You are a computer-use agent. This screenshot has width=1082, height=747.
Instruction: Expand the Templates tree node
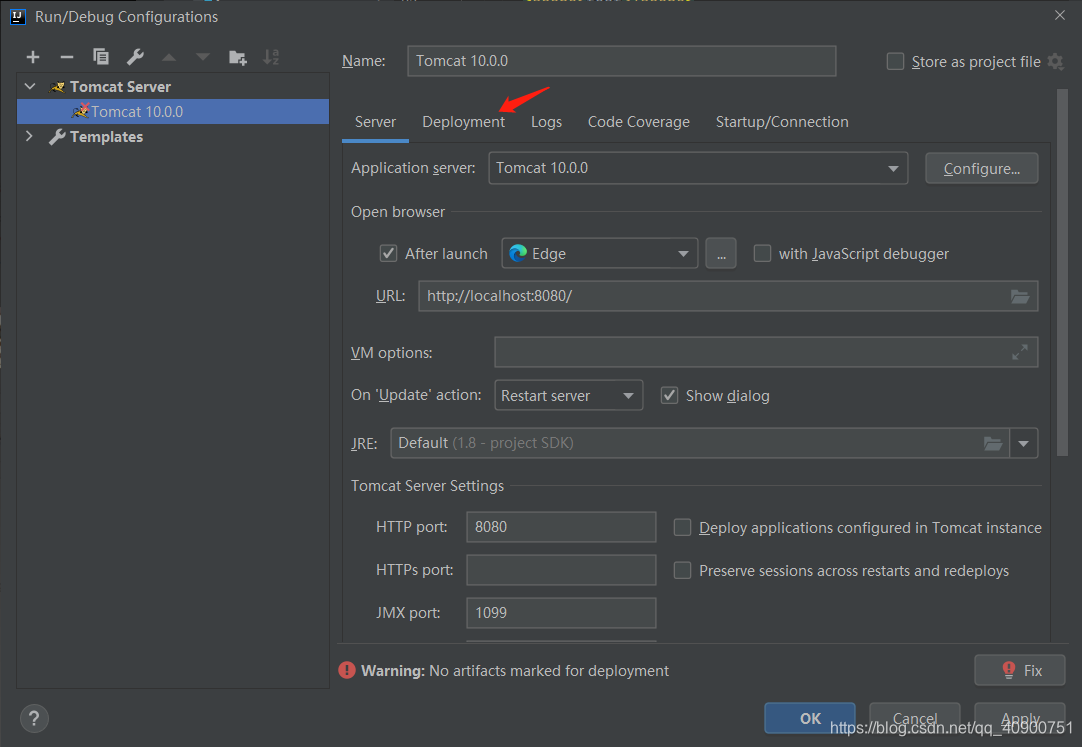29,136
